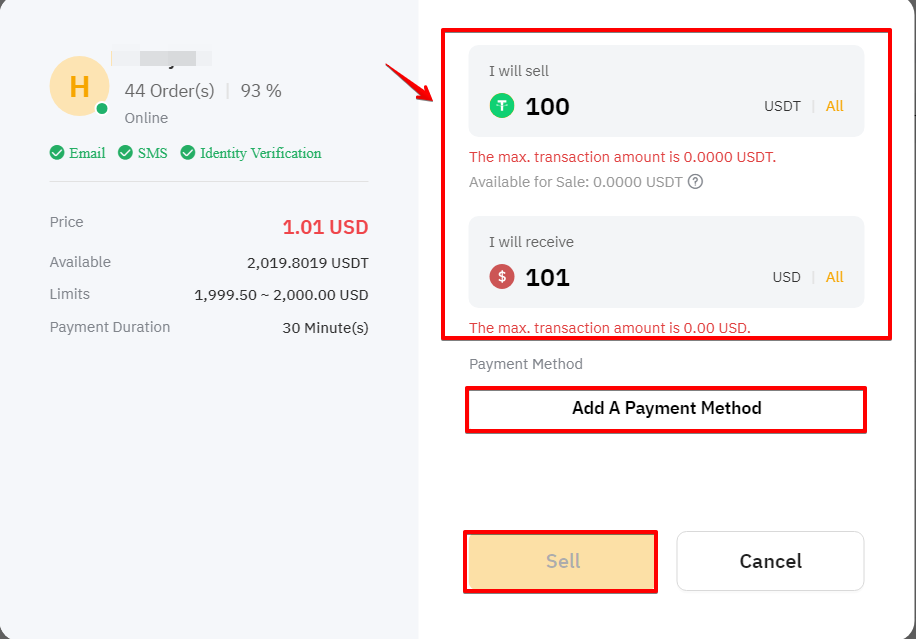The image size is (916, 639).
Task: Click the red USD dollar icon
Action: coord(501,277)
